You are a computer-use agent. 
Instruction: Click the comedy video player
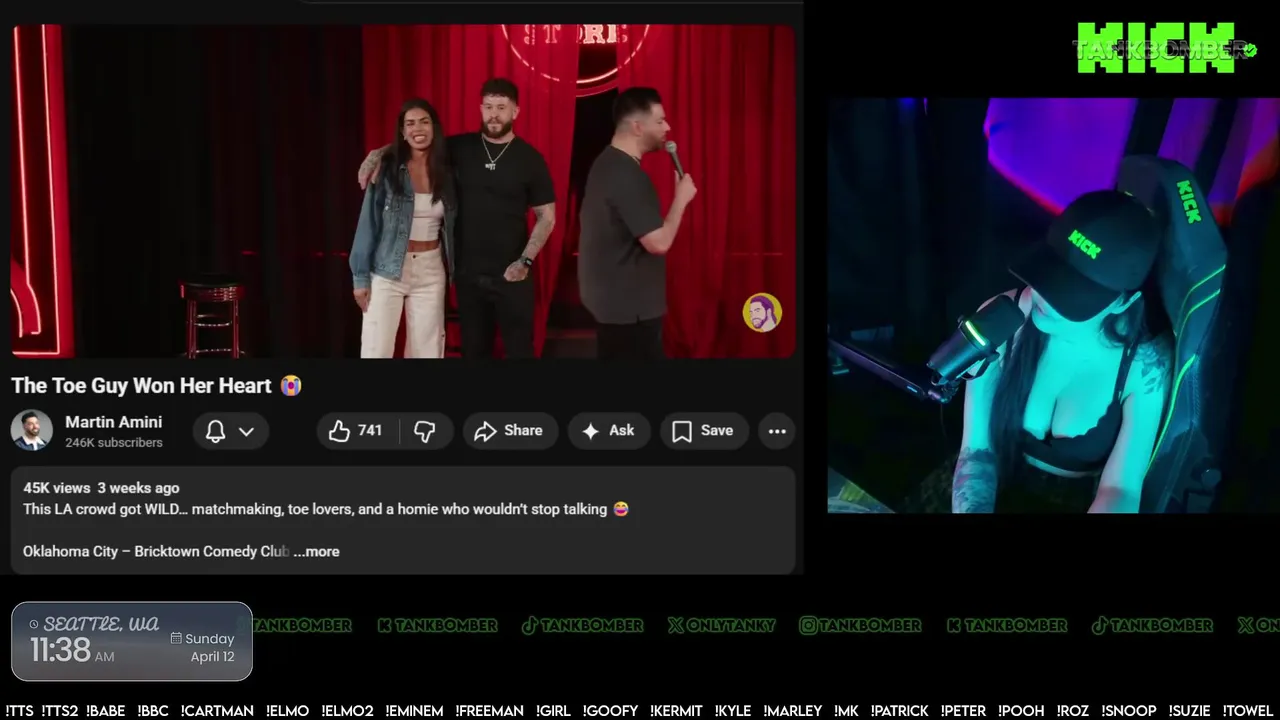403,191
